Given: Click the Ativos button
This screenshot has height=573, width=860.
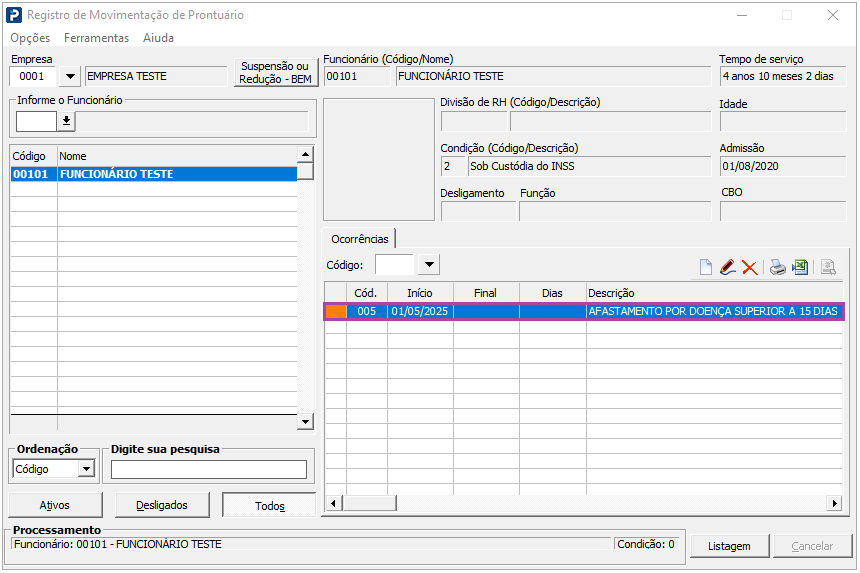Looking at the screenshot, I should click(x=55, y=505).
